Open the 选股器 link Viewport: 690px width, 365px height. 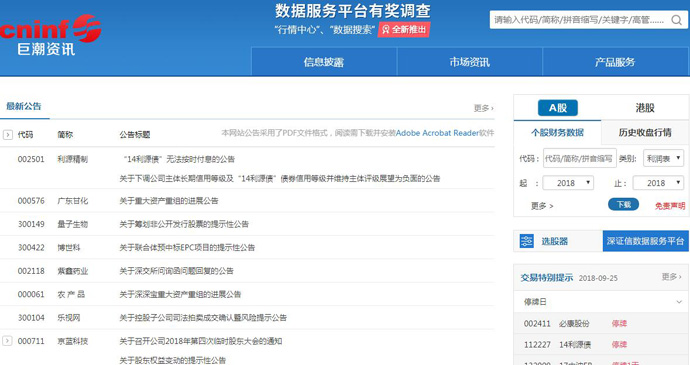pyautogui.click(x=554, y=241)
